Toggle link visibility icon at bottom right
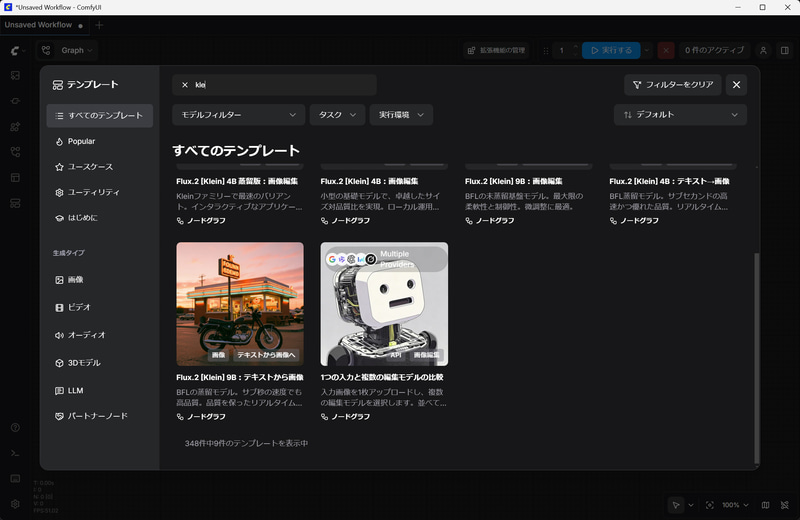 (x=785, y=505)
